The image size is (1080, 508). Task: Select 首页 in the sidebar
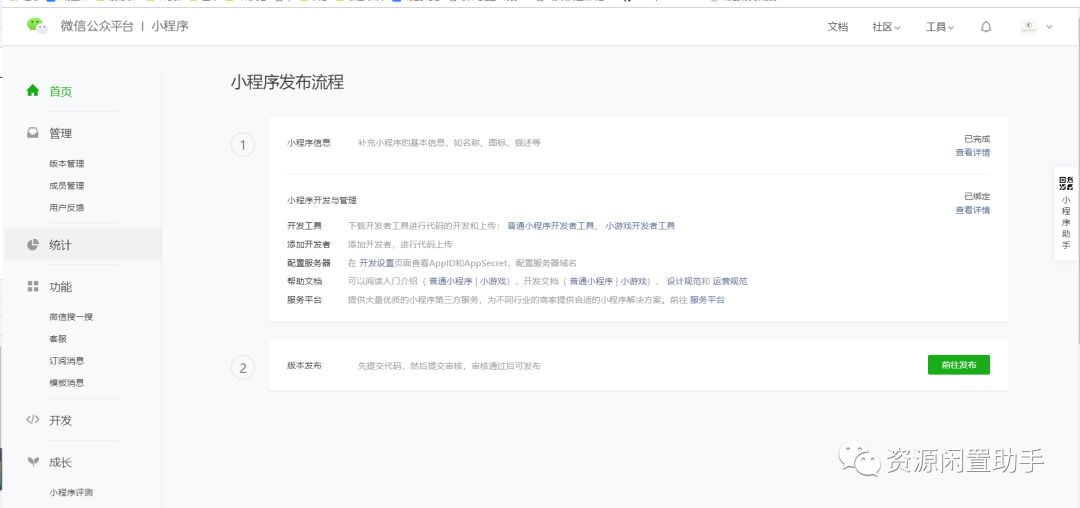point(61,91)
